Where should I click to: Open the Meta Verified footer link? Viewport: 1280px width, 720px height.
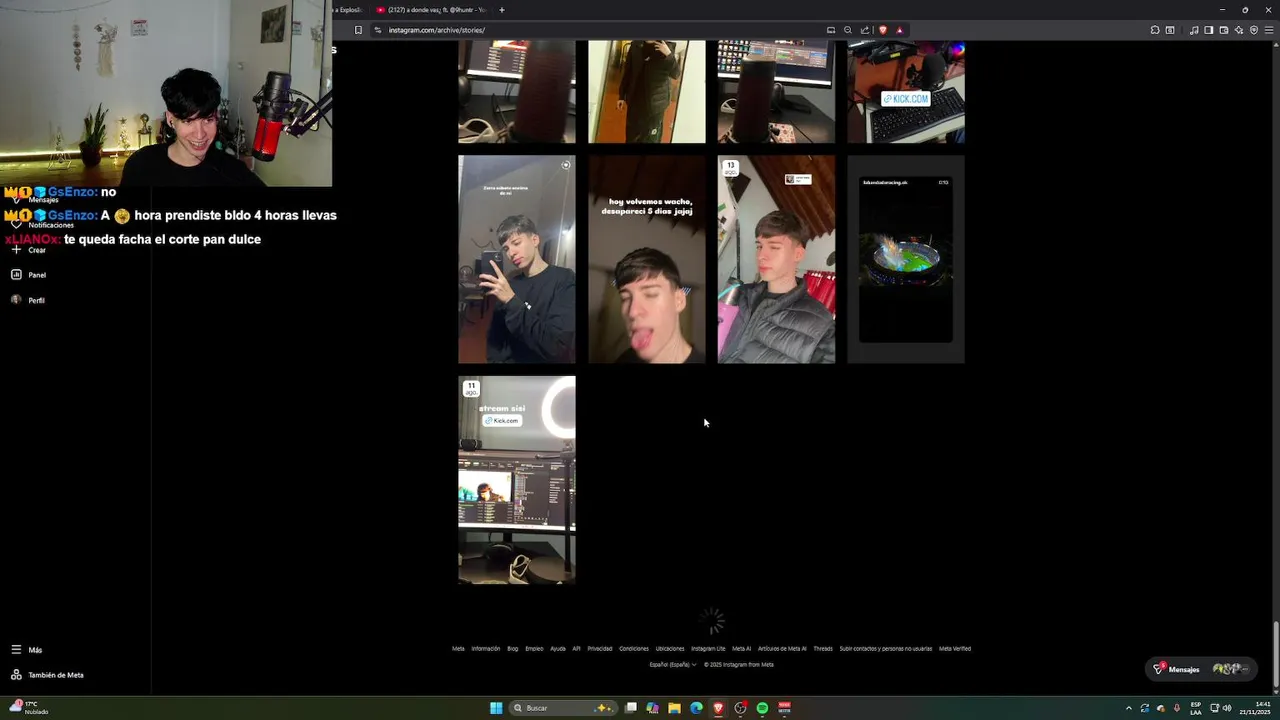[x=955, y=649]
